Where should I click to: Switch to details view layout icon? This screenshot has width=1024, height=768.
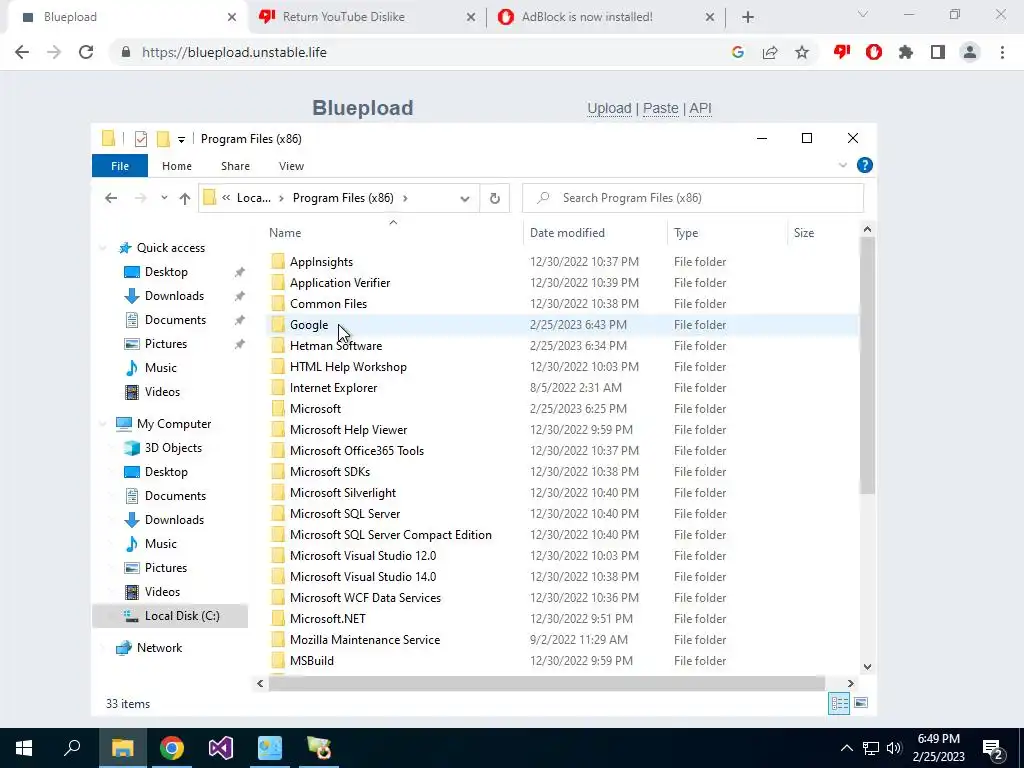tap(839, 703)
